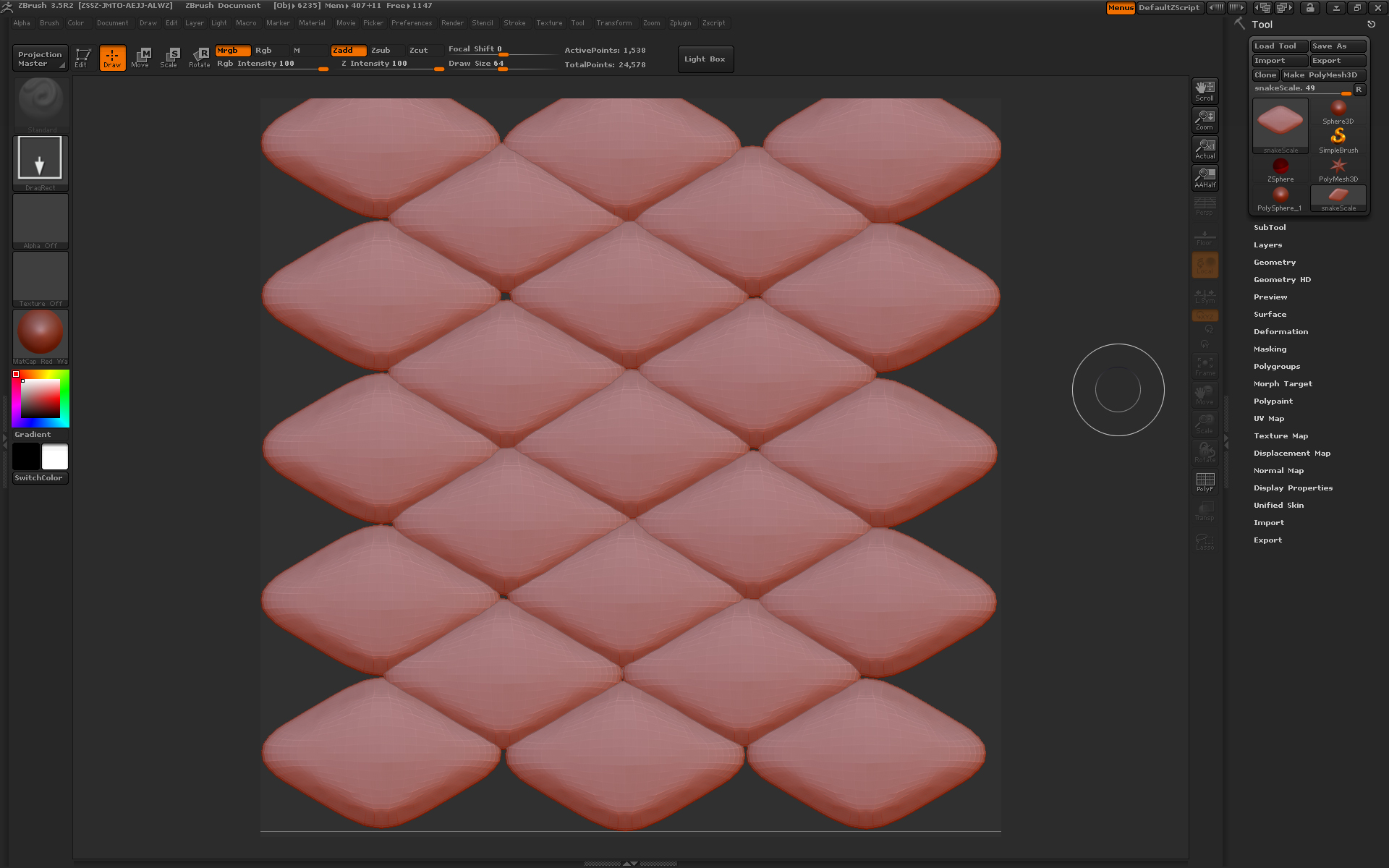Open the Stroke menu
The width and height of the screenshot is (1389, 868).
[x=514, y=23]
